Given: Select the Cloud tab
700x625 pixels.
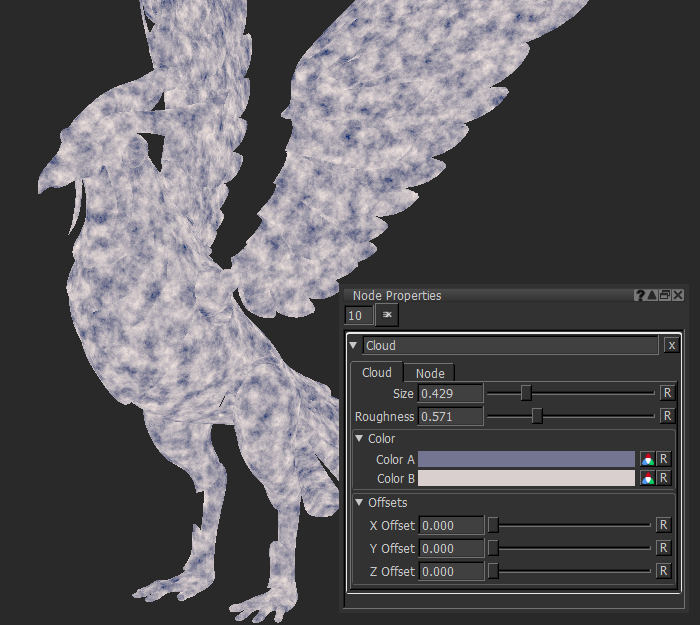Looking at the screenshot, I should 377,373.
